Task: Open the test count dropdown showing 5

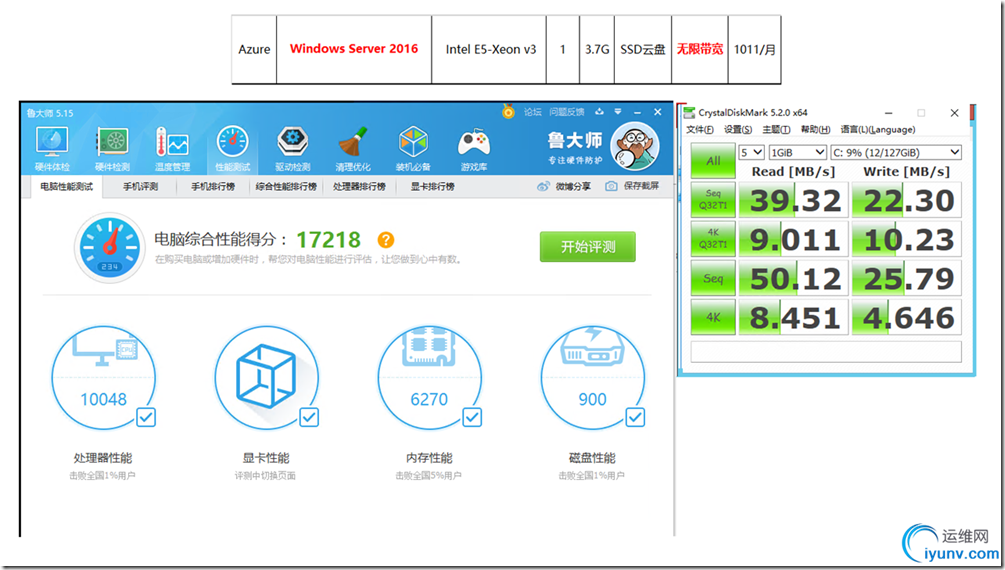Action: click(751, 152)
